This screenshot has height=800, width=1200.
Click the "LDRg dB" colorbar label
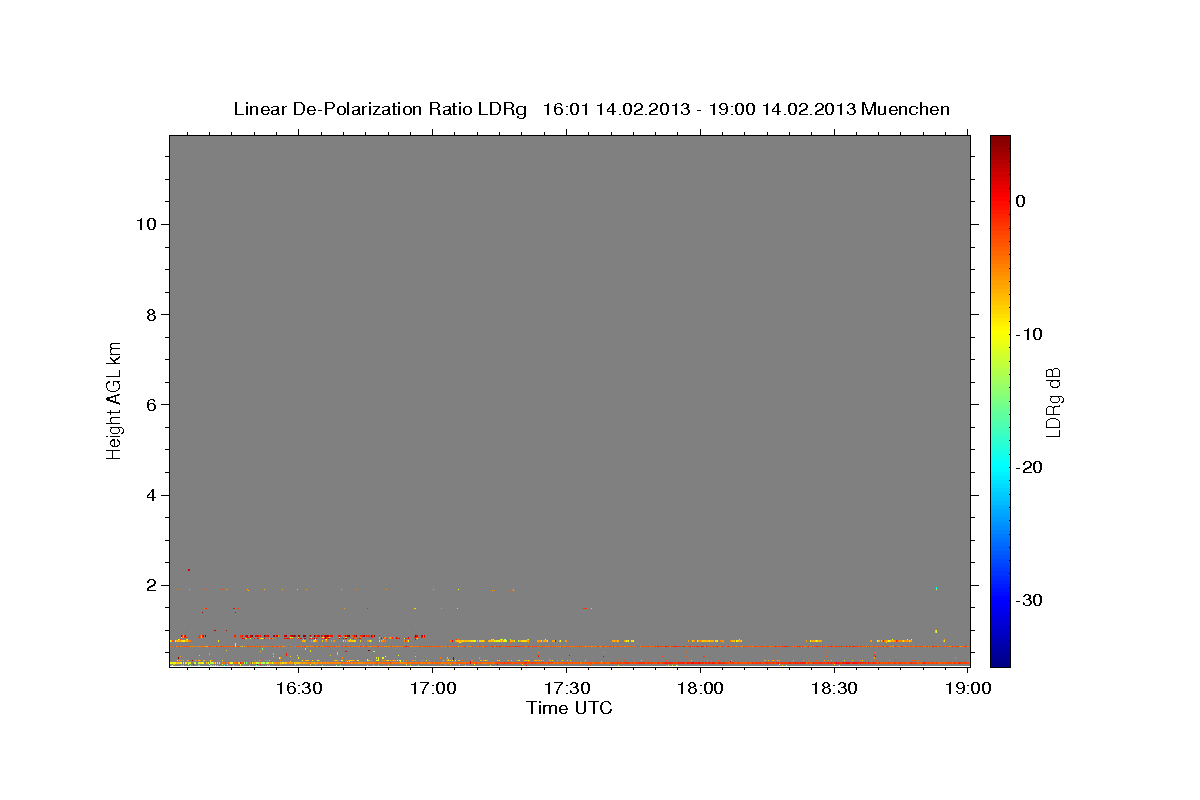[1053, 401]
